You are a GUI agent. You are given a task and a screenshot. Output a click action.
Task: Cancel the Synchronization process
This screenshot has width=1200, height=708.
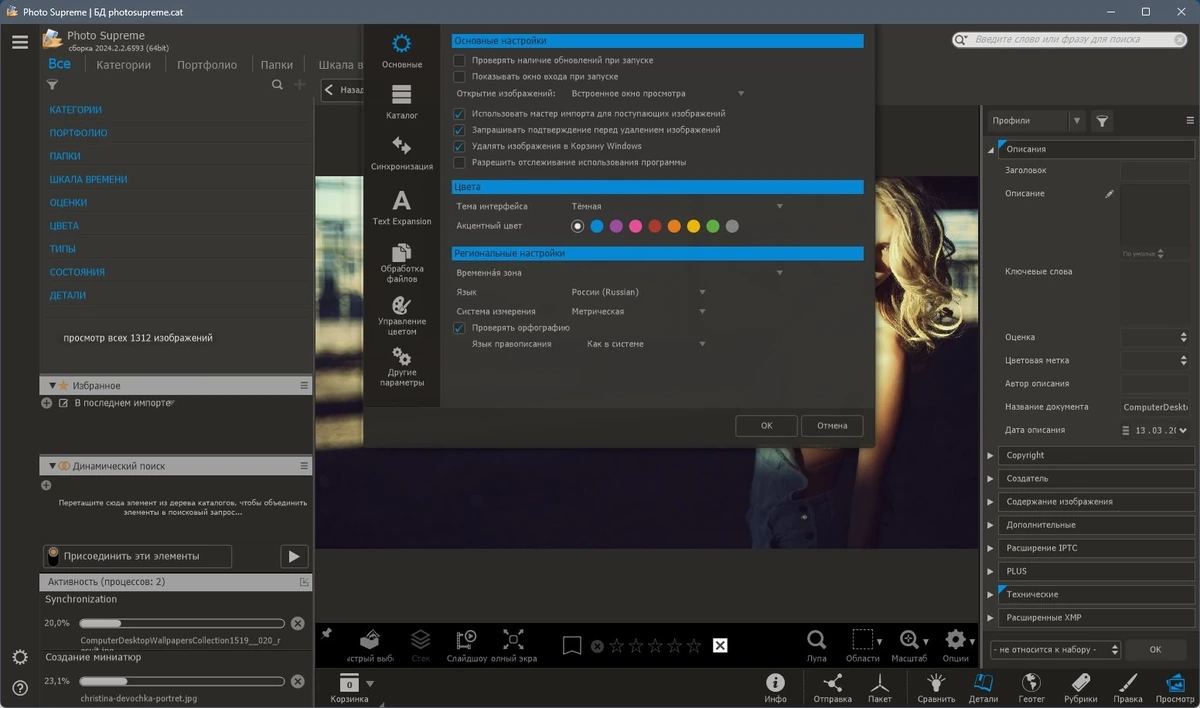click(297, 623)
